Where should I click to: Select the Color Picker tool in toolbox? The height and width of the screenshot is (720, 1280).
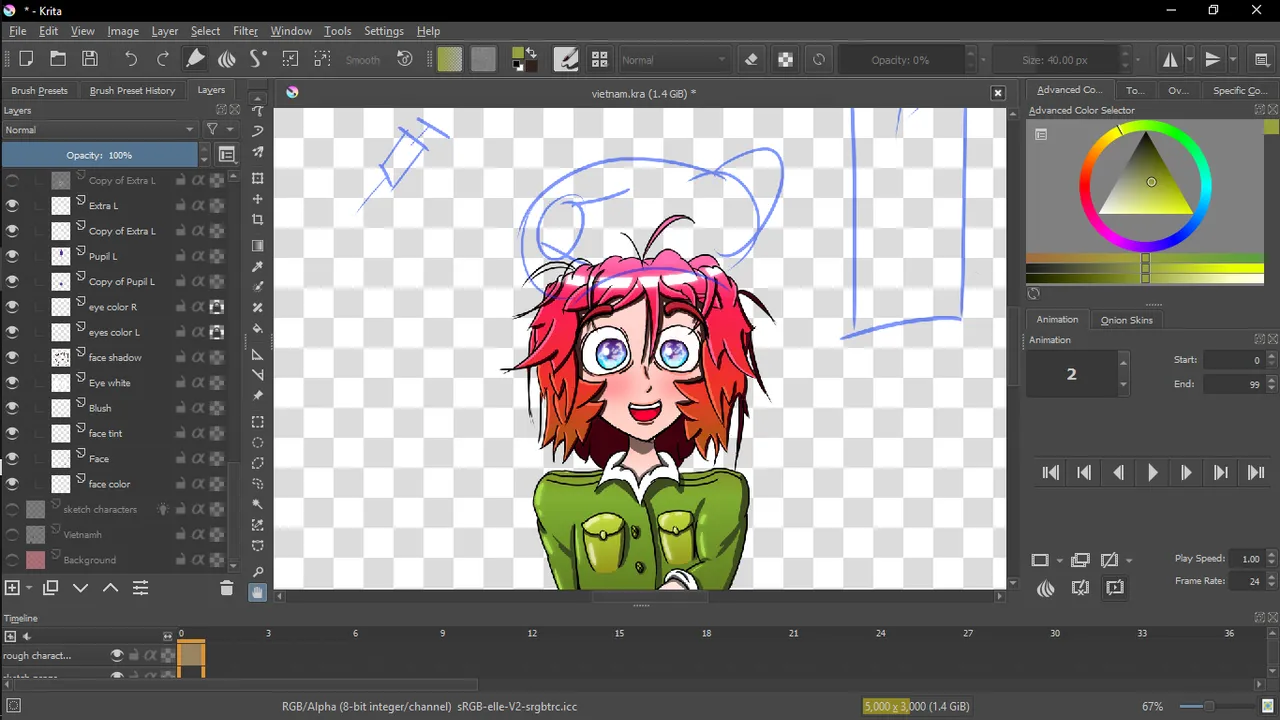[x=257, y=266]
